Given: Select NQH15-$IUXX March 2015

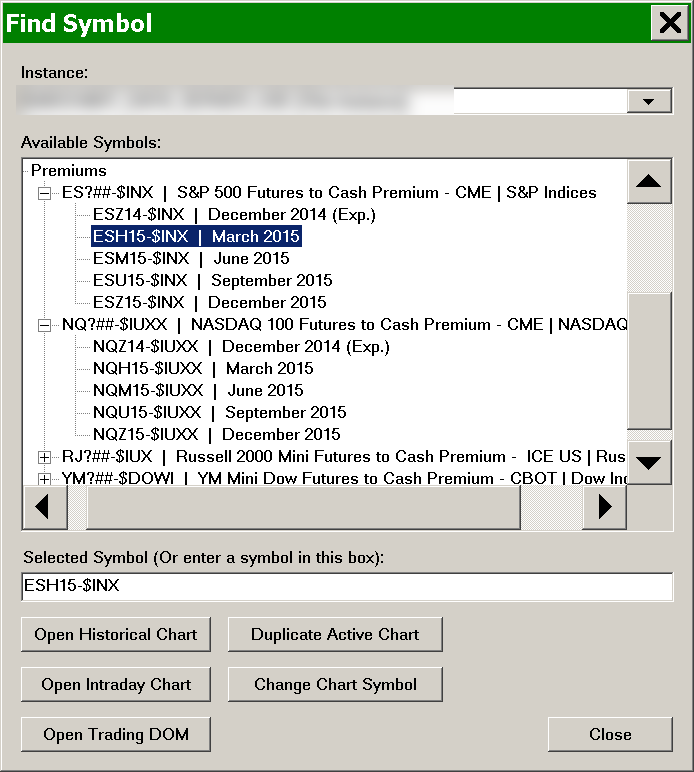Looking at the screenshot, I should [x=203, y=368].
